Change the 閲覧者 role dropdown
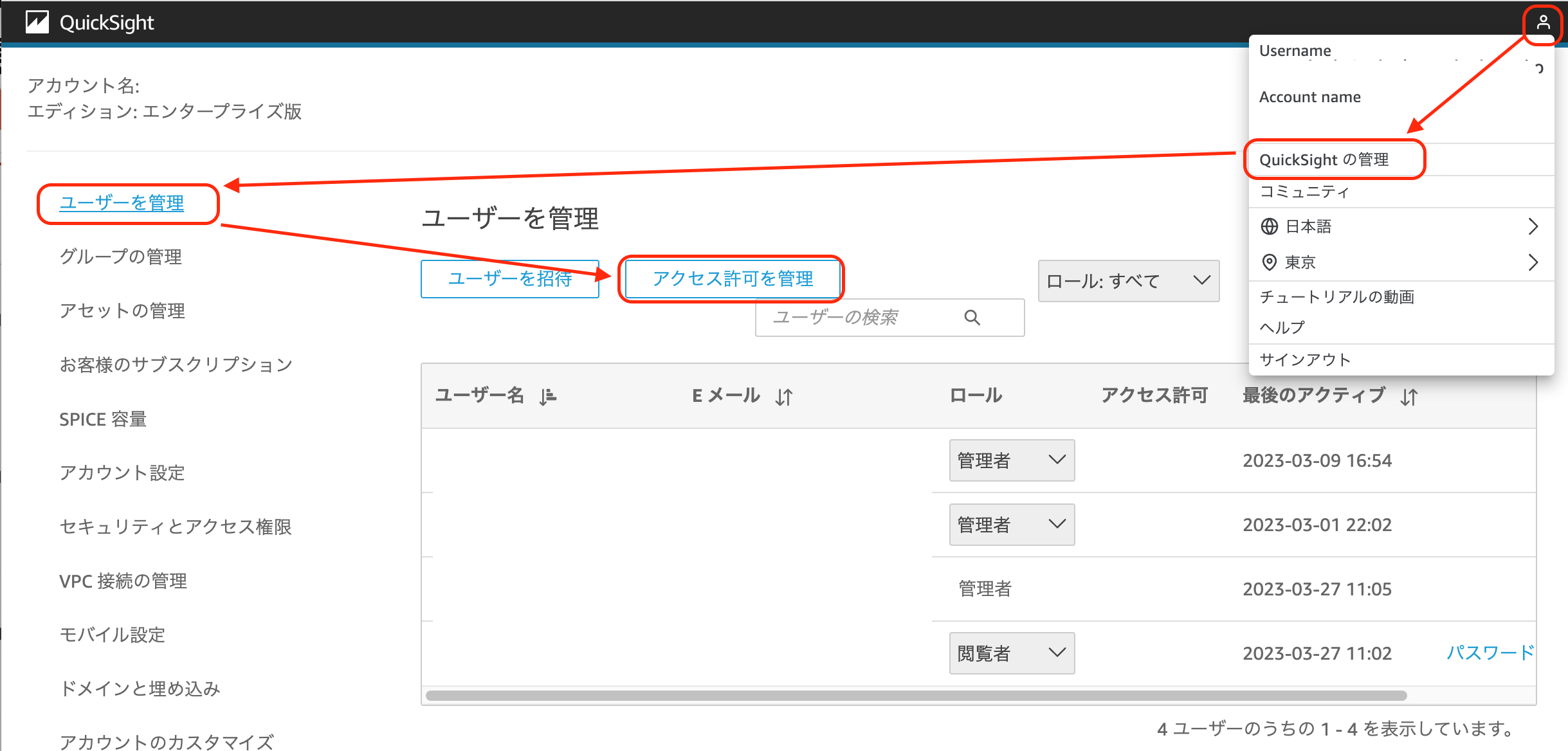Viewport: 1568px width, 751px height. click(x=1011, y=653)
